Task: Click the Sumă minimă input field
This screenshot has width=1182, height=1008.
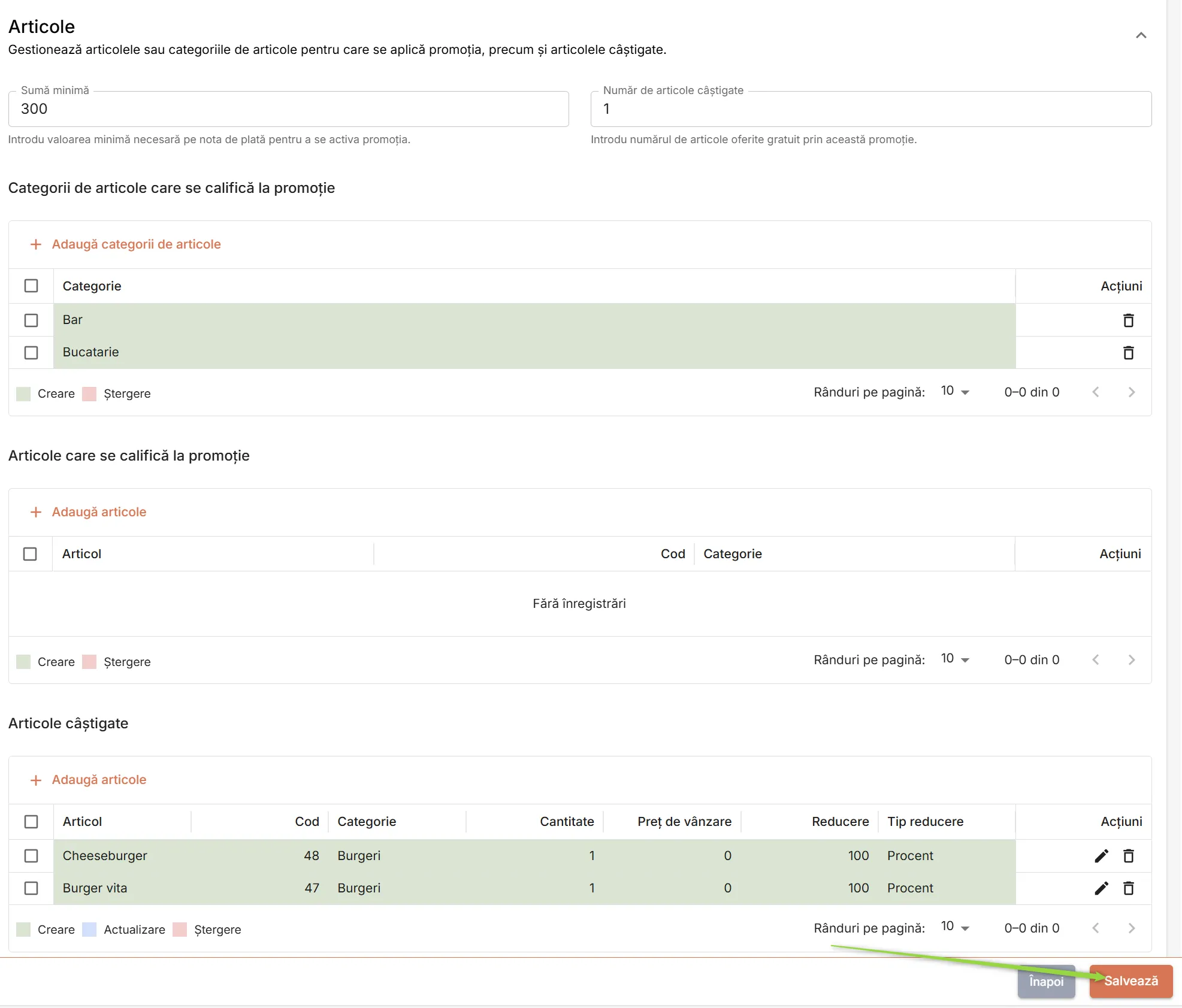Action: 288,109
